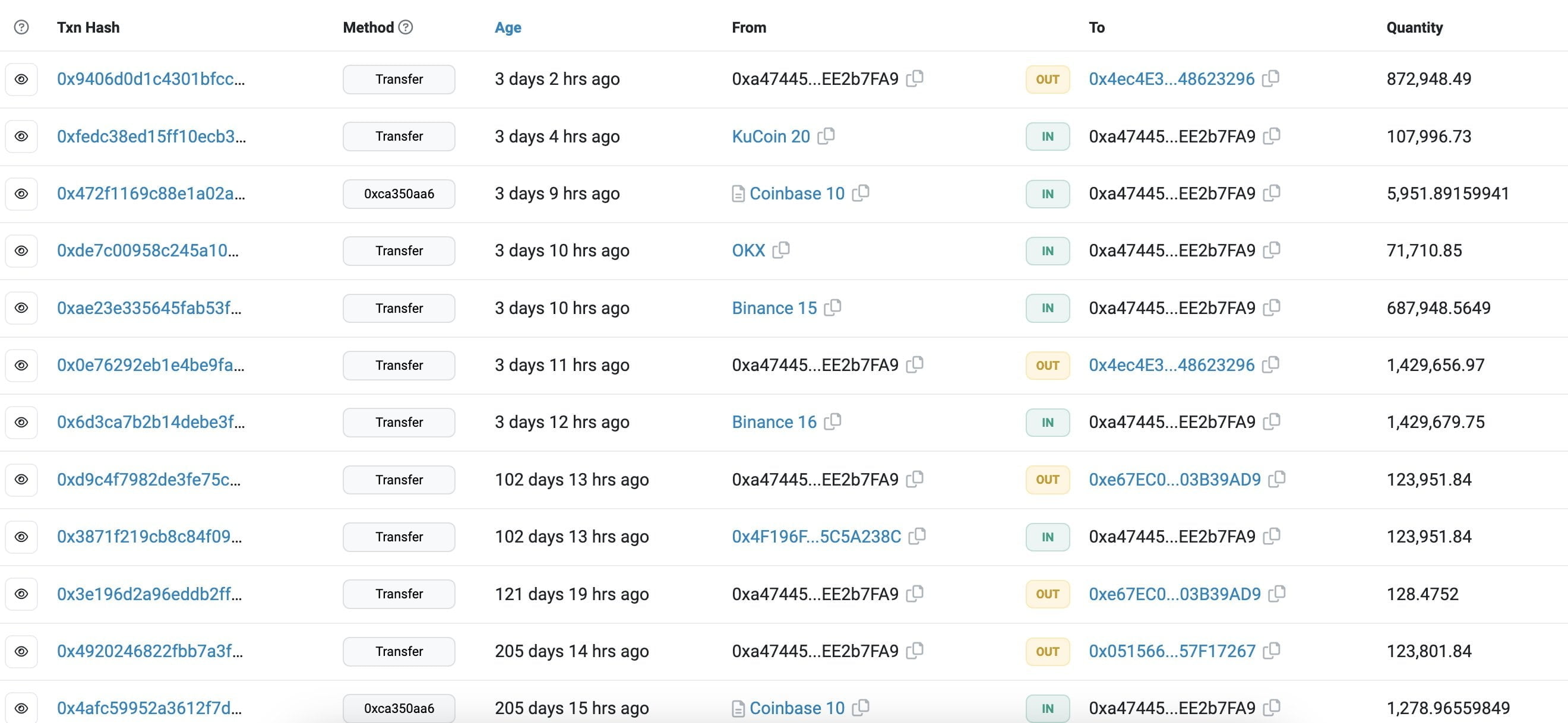Preview transaction 0x472f1169c88e1a02a via eye icon

tap(21, 194)
